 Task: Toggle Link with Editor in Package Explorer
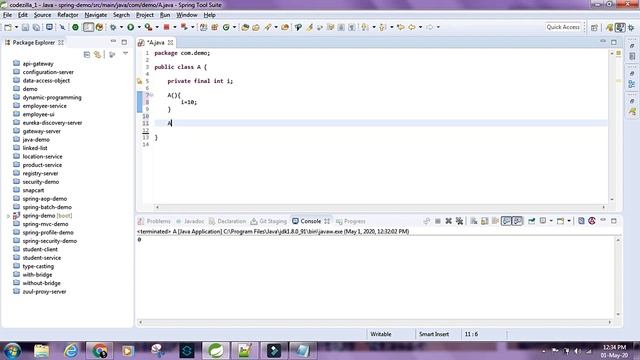pyautogui.click(x=98, y=54)
